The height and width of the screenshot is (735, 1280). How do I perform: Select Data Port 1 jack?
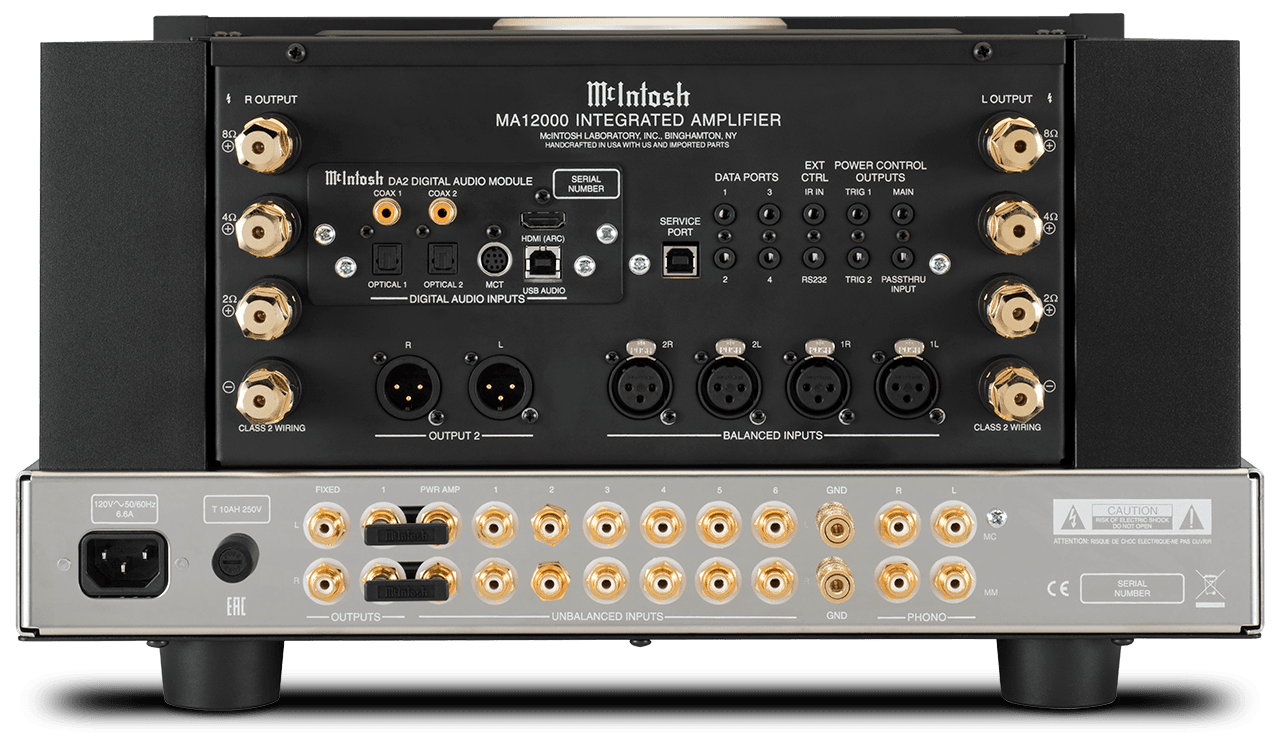[724, 213]
